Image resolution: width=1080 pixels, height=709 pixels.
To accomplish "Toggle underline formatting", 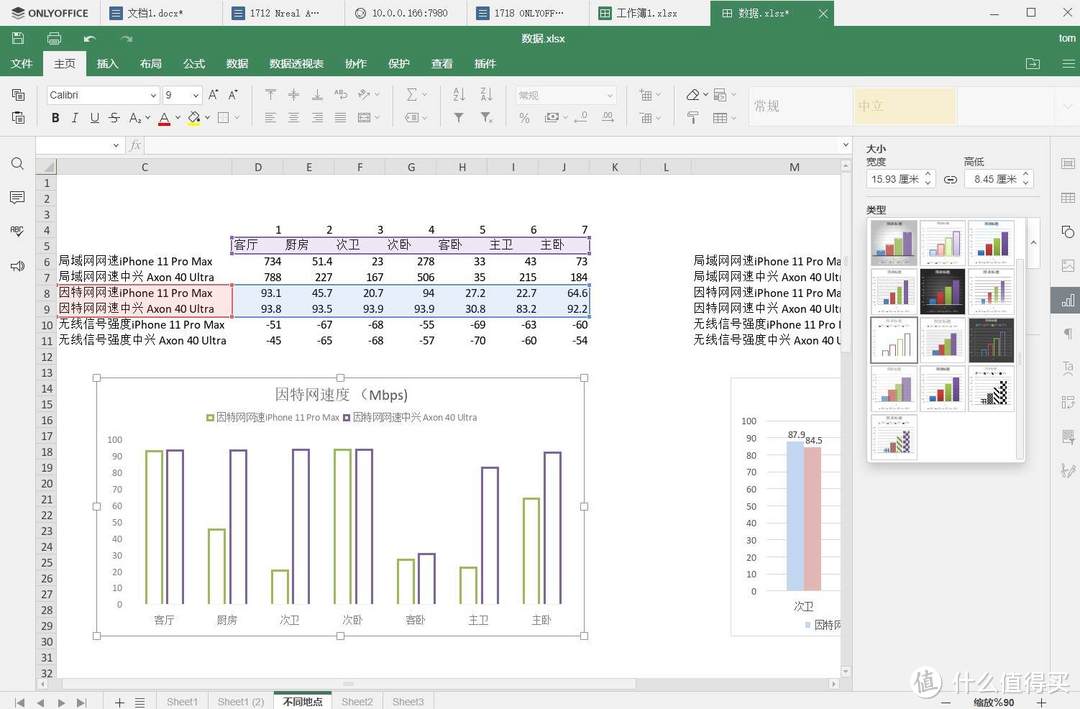I will coord(94,118).
